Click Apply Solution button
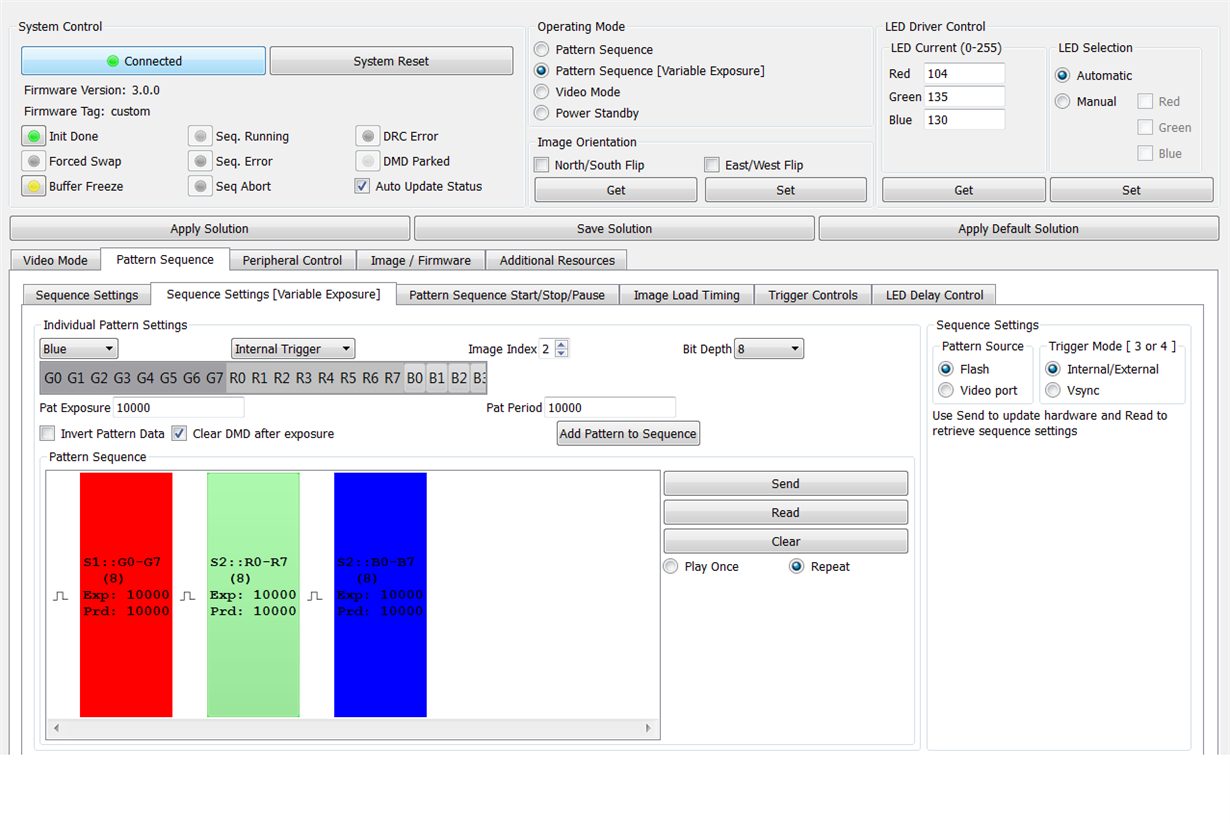 (210, 229)
